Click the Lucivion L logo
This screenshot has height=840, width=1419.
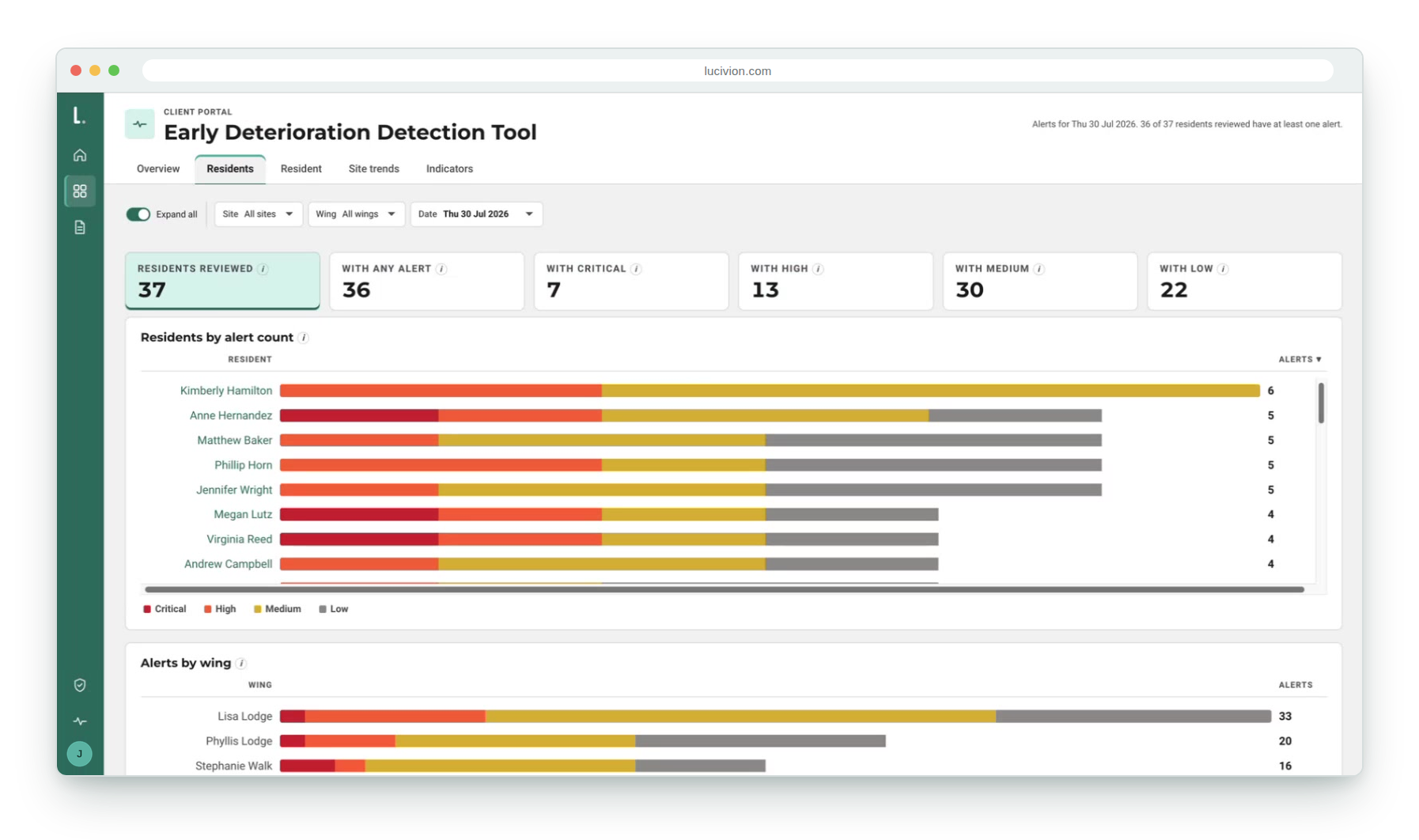pyautogui.click(x=79, y=115)
